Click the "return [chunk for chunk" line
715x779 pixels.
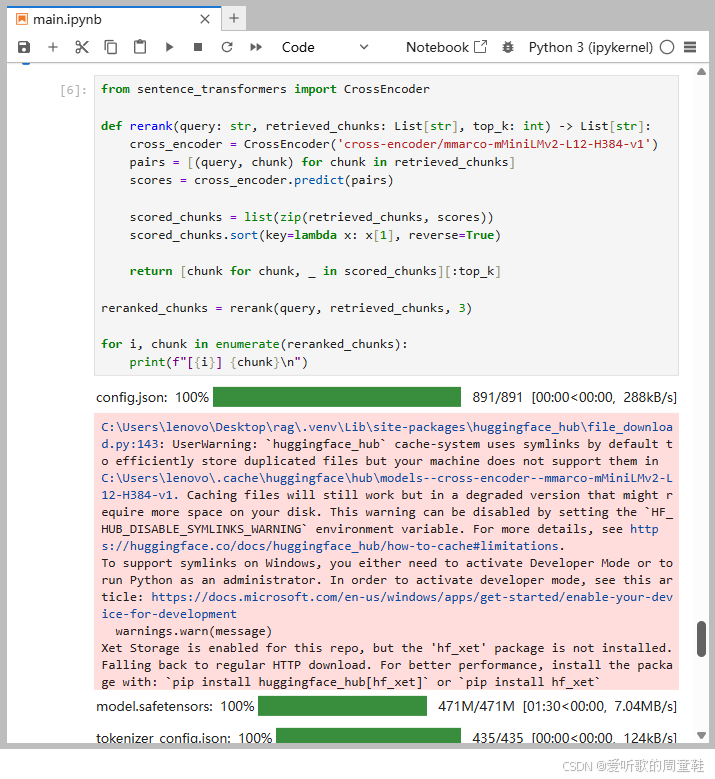coord(315,271)
